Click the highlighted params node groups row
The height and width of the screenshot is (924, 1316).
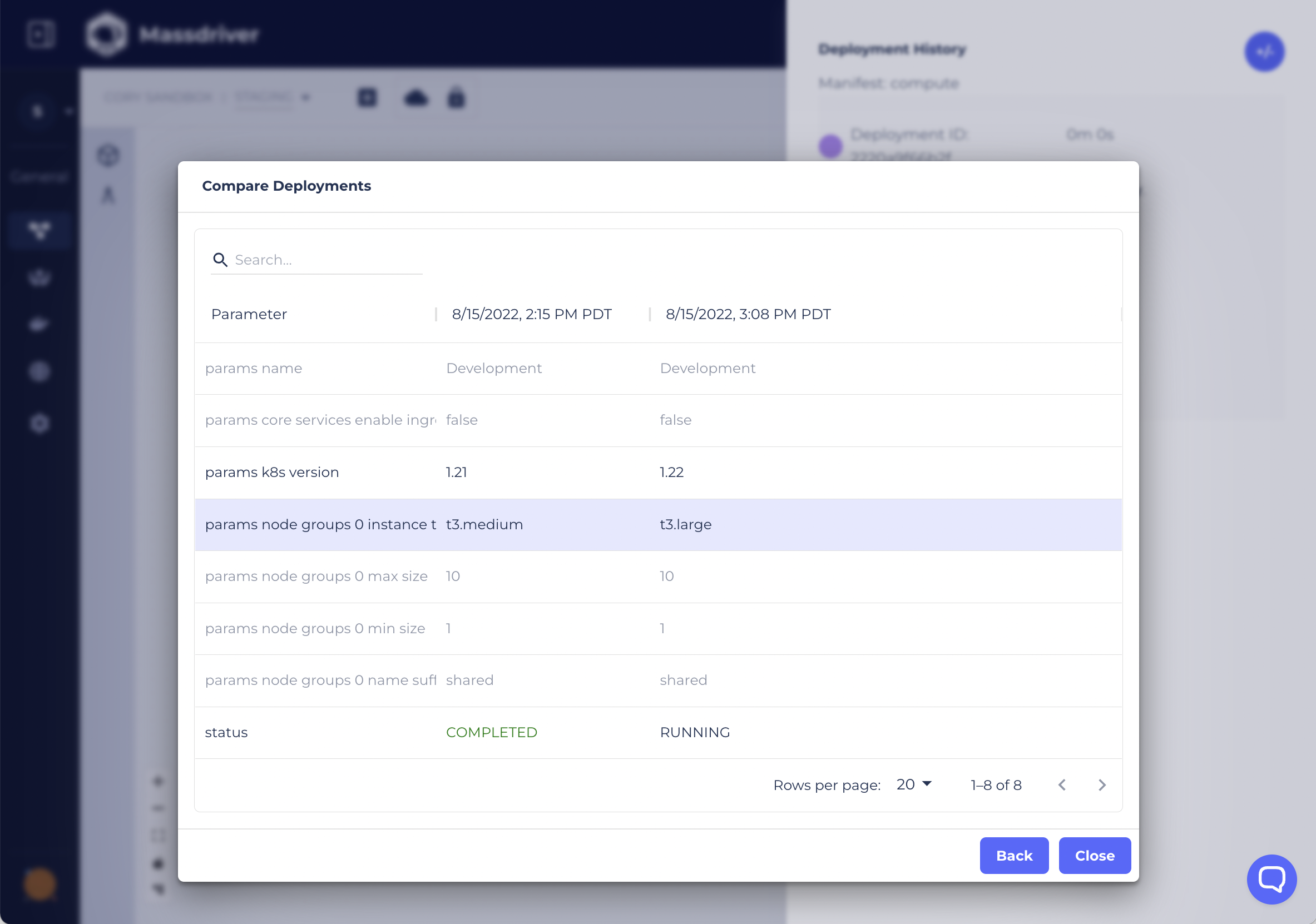[x=658, y=524]
